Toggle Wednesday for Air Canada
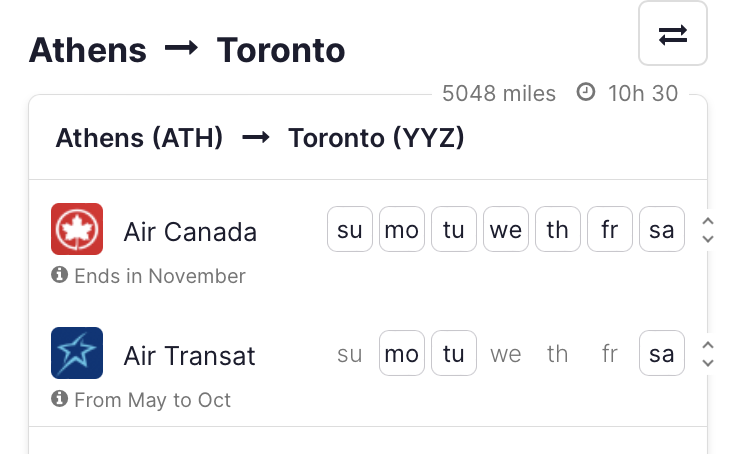 point(506,230)
